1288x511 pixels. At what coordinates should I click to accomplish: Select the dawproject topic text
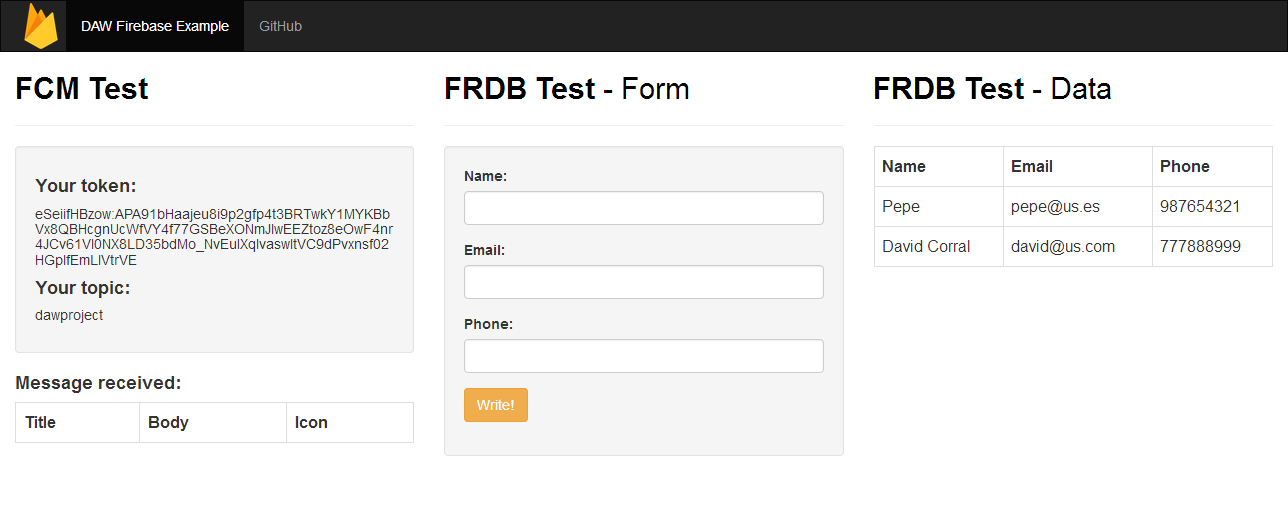(x=69, y=315)
